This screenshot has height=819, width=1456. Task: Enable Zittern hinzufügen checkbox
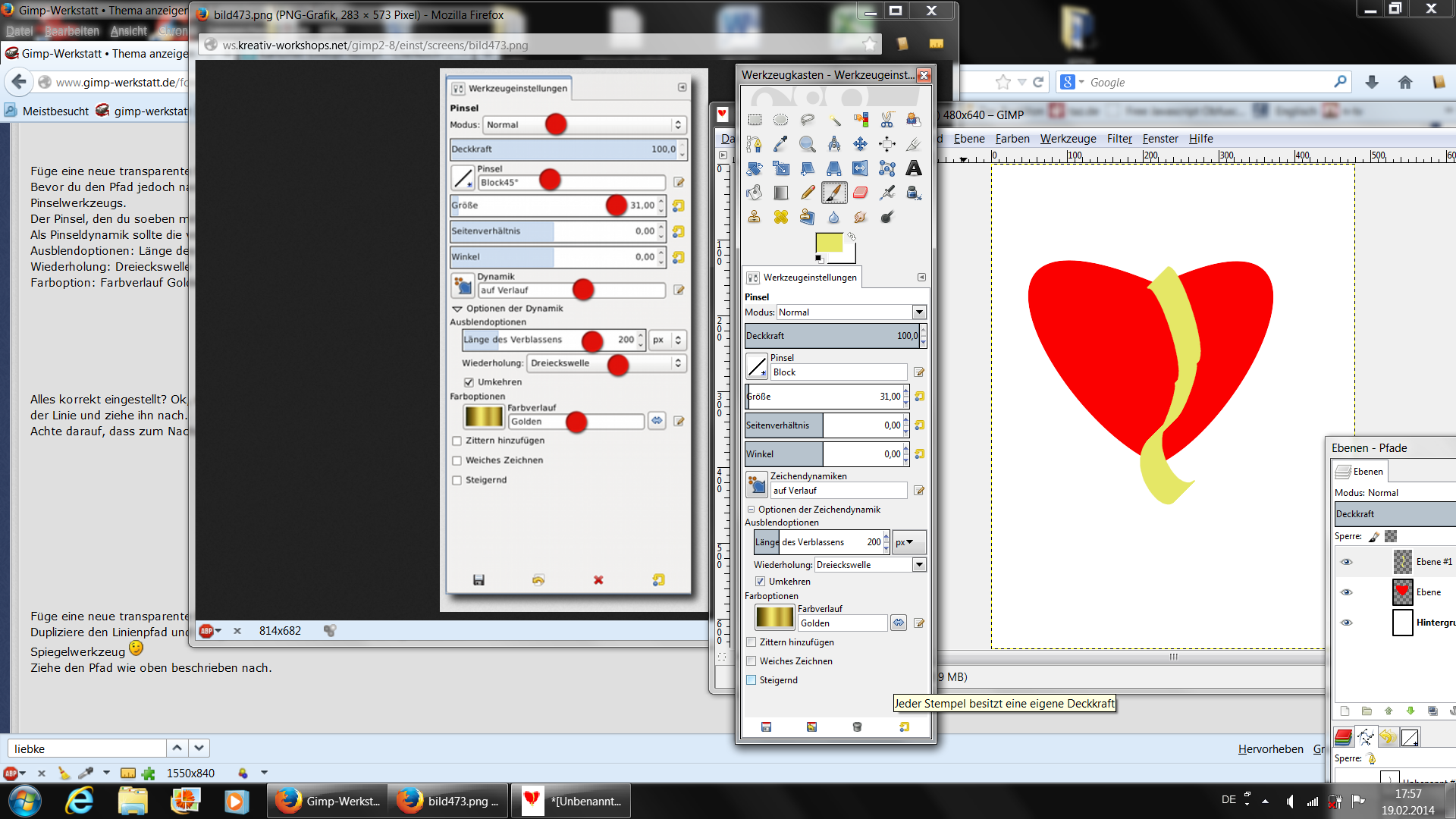tap(752, 642)
